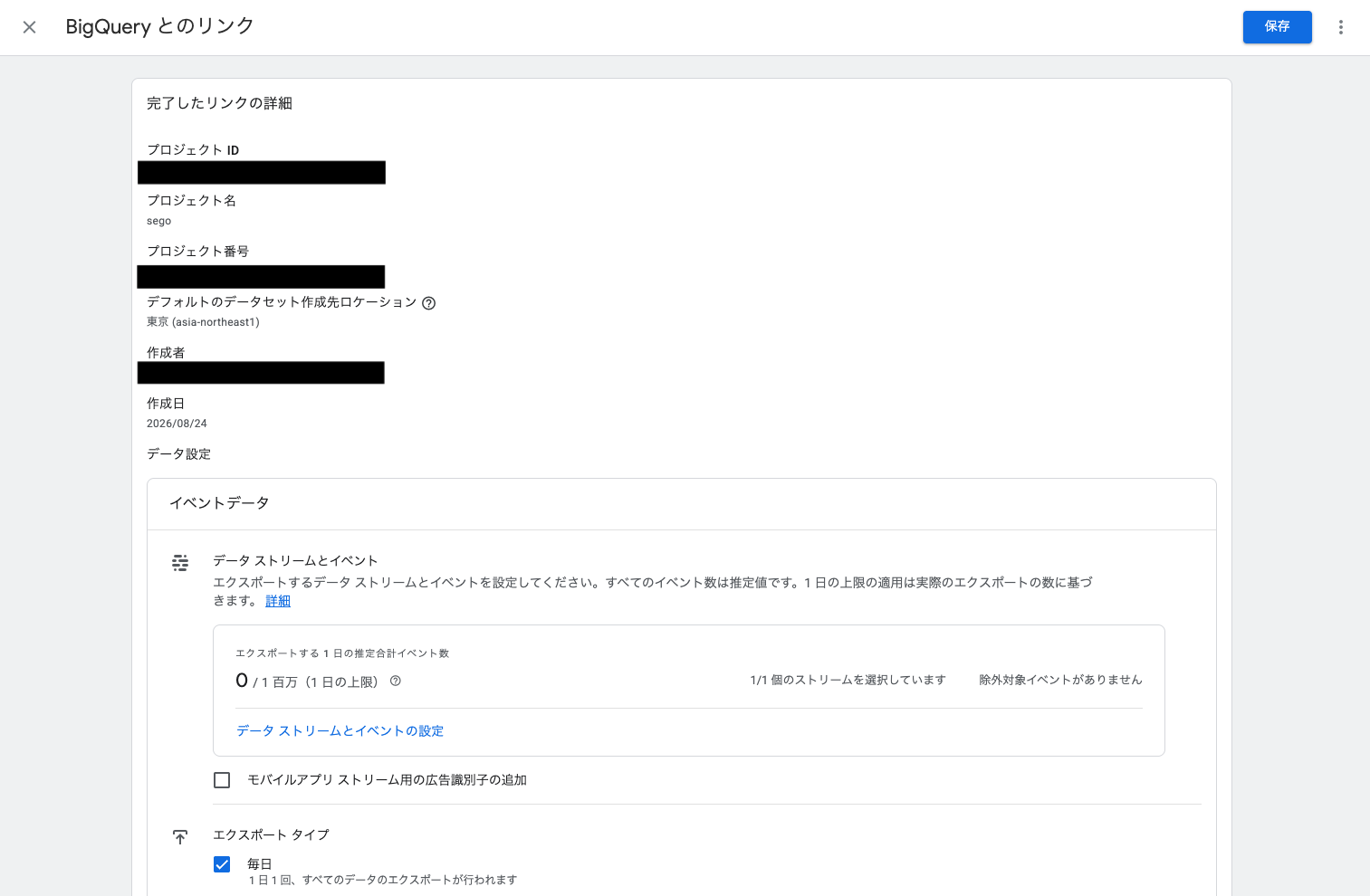1370x896 pixels.
Task: Click the エクスポート タイプ heading
Action: pyautogui.click(x=271, y=834)
